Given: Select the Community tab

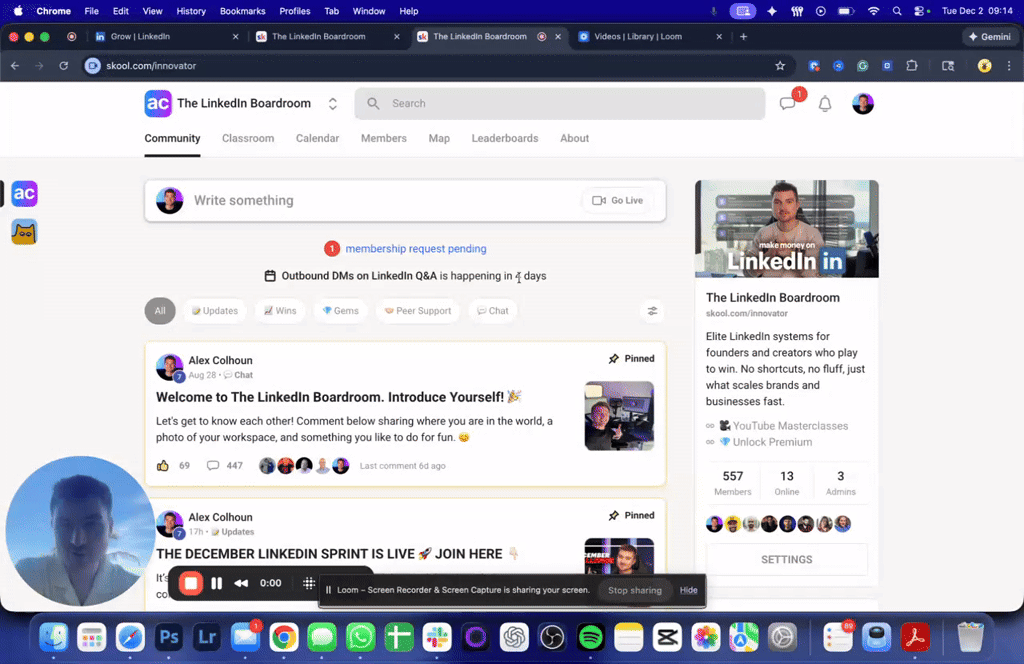Looking at the screenshot, I should pyautogui.click(x=172, y=138).
